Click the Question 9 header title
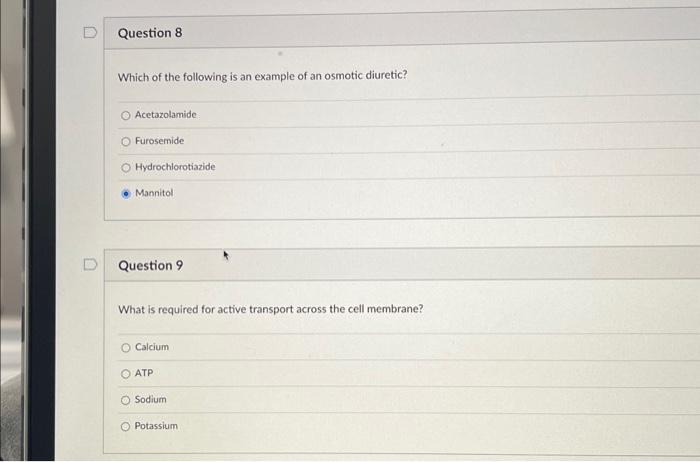 tap(150, 266)
